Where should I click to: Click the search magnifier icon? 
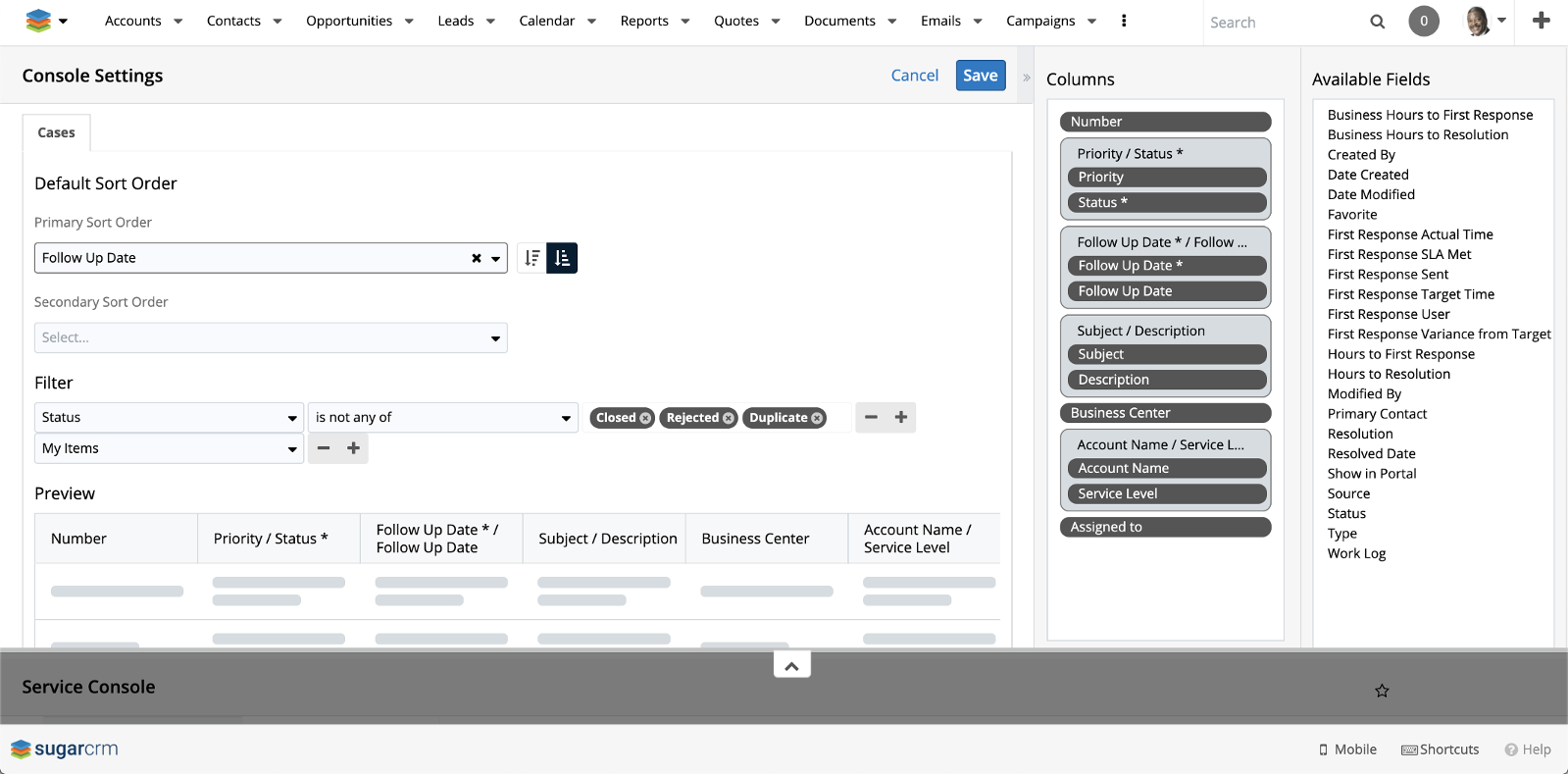click(1377, 22)
